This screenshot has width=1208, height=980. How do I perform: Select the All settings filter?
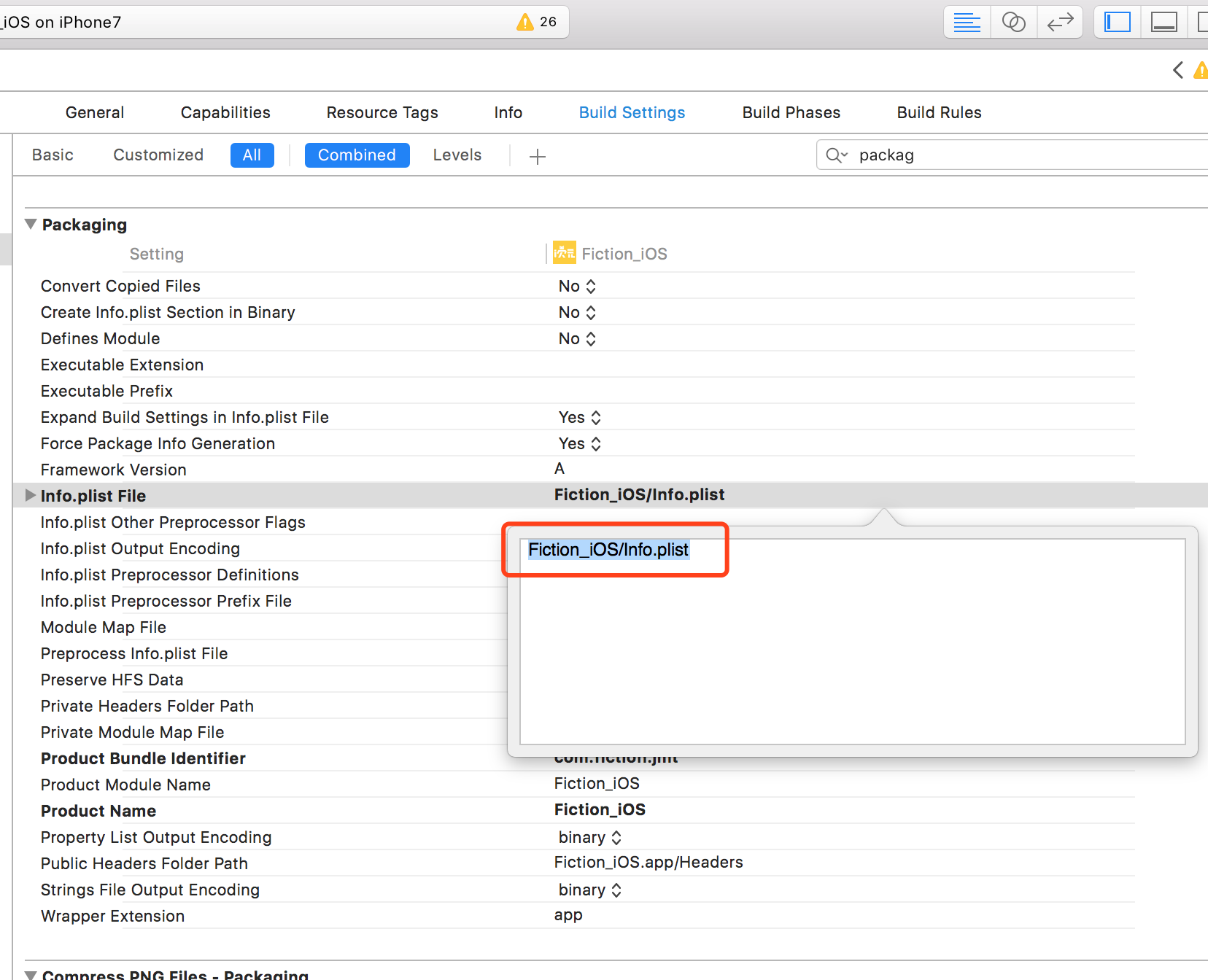pyautogui.click(x=252, y=155)
